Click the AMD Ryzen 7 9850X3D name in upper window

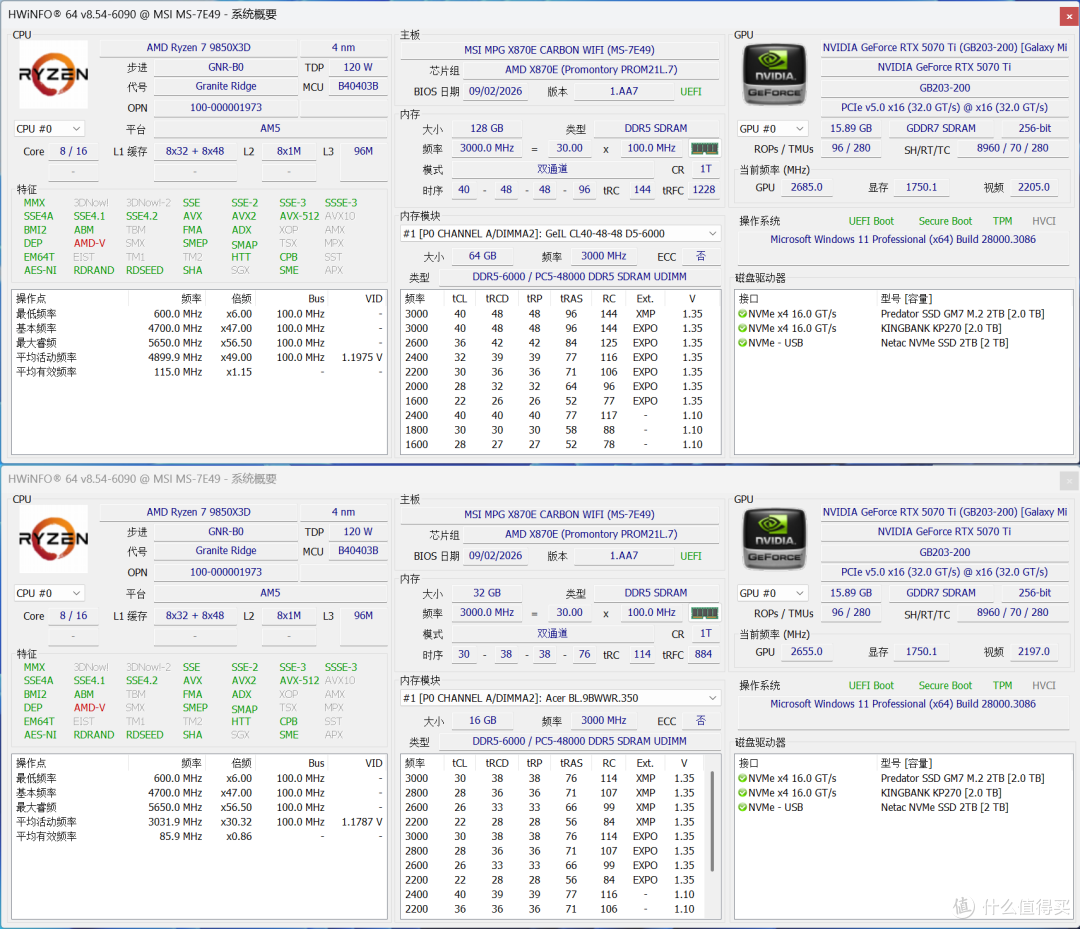pyautogui.click(x=198, y=48)
